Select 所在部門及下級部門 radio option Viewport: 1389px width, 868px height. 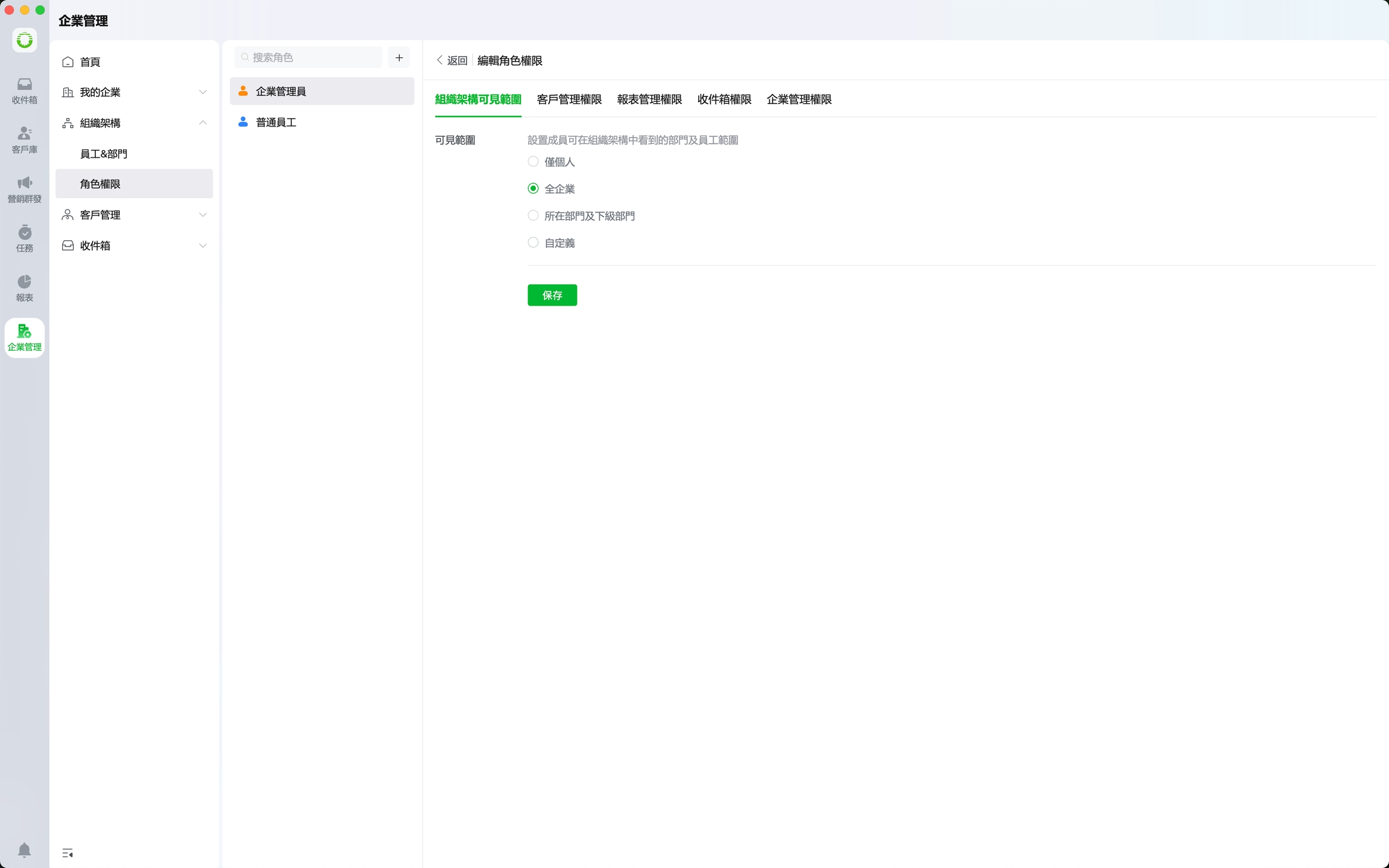point(533,216)
